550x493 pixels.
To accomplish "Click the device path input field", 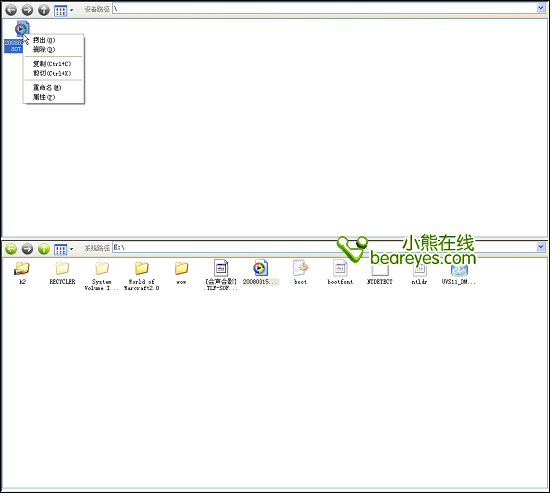I will pyautogui.click(x=324, y=9).
